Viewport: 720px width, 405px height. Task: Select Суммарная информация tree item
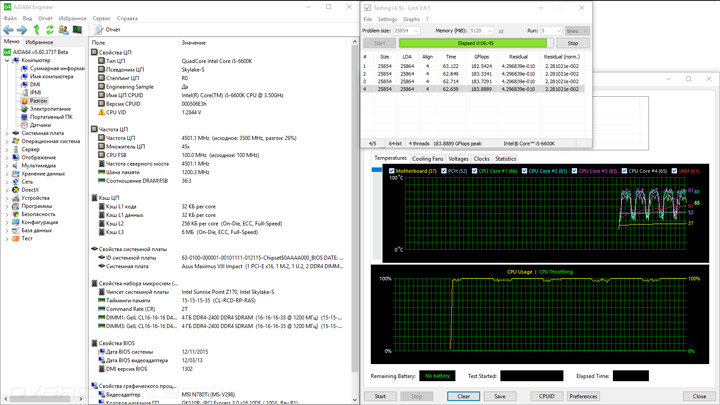click(57, 68)
